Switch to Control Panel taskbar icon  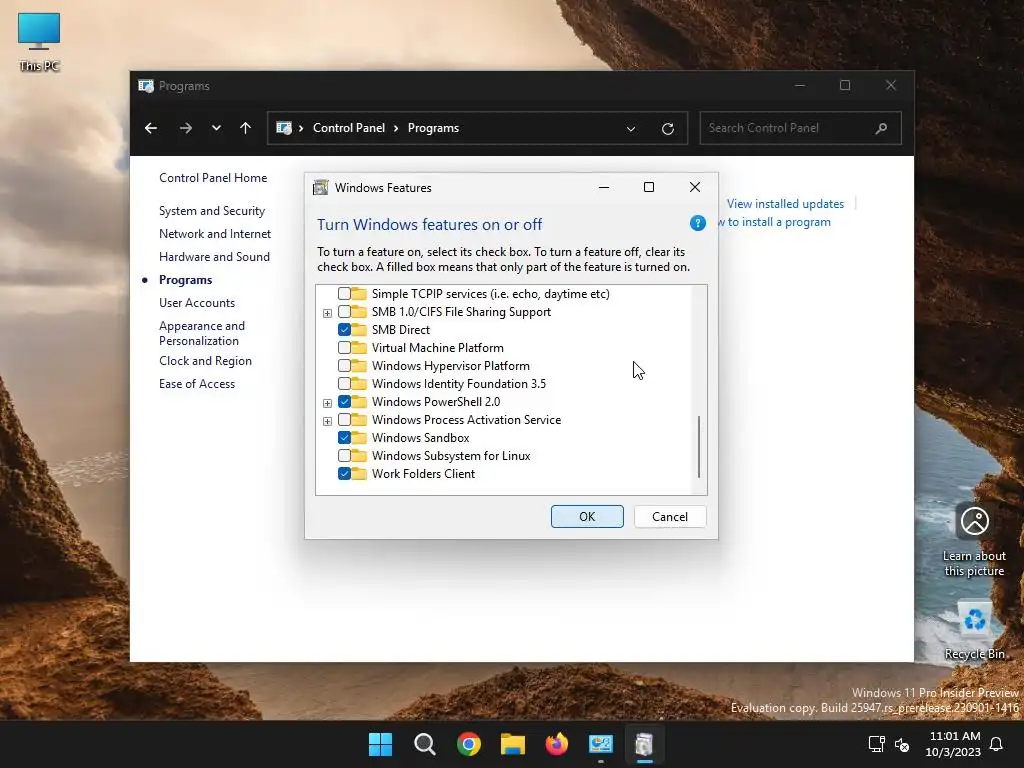pyautogui.click(x=601, y=744)
